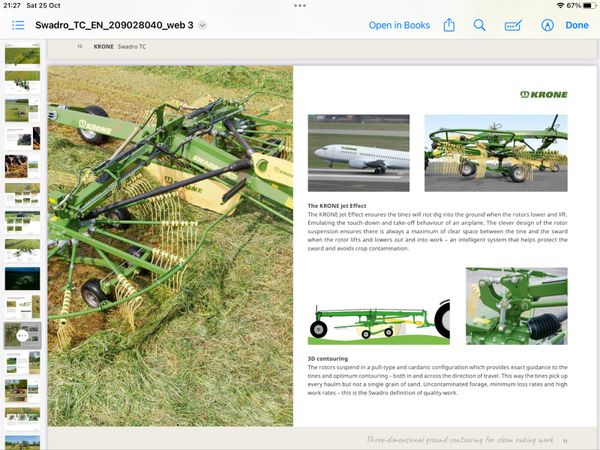
Task: Tap the document title Swadro_TC_EN_209028040_web 3
Action: [114, 25]
